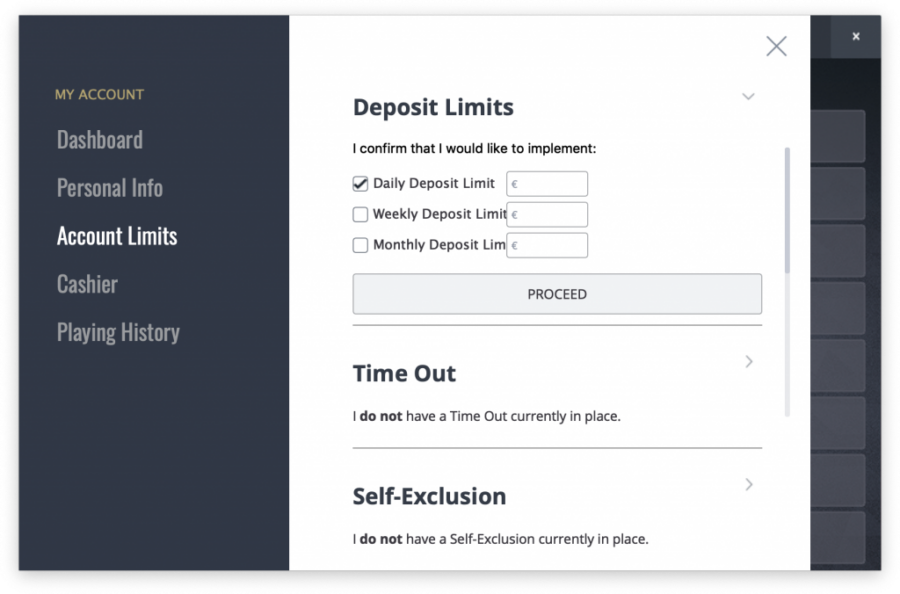Close the account limits dialog with the large X
The width and height of the screenshot is (900, 594).
click(776, 46)
